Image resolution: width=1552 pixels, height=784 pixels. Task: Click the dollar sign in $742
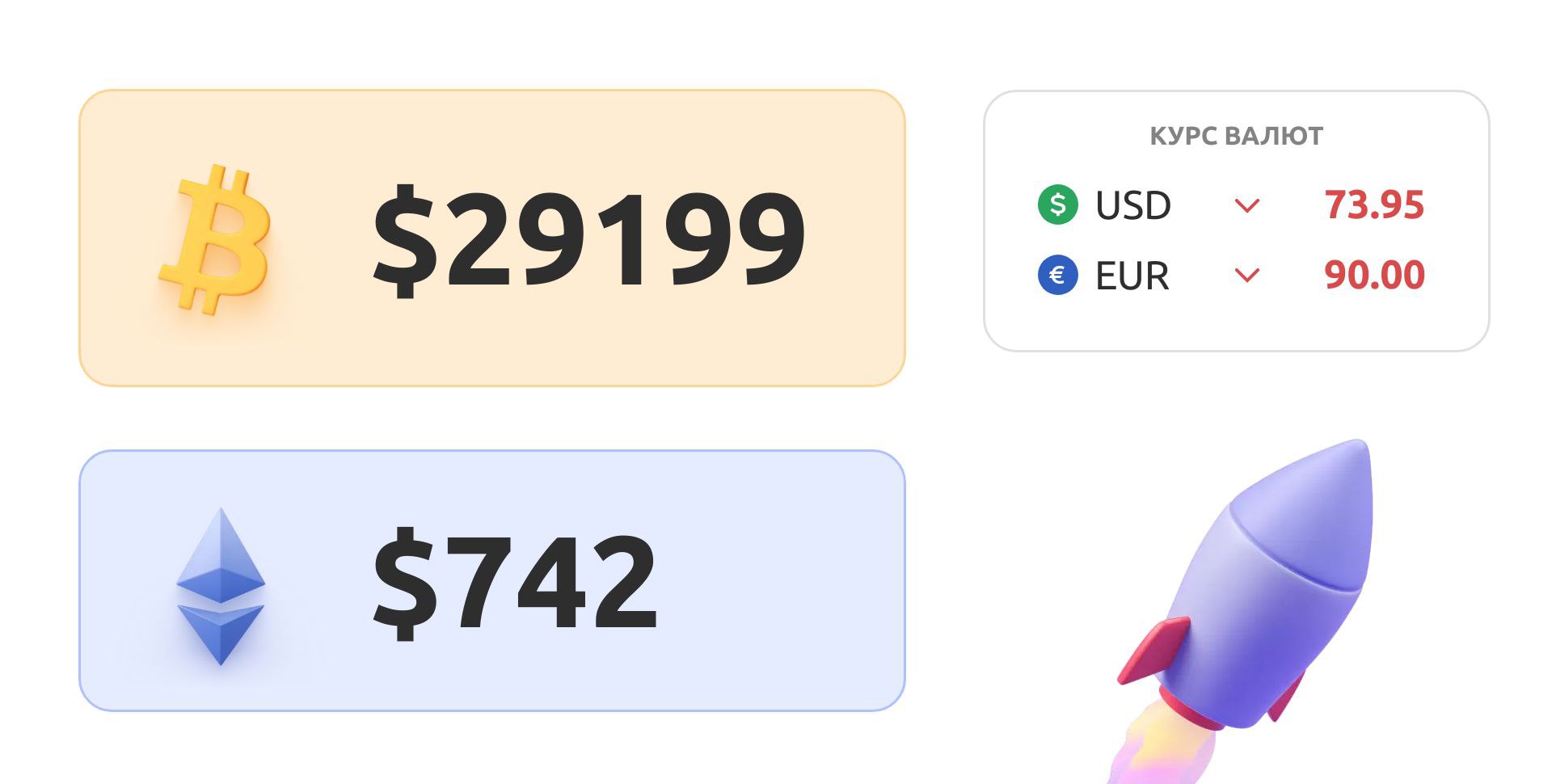[405, 584]
